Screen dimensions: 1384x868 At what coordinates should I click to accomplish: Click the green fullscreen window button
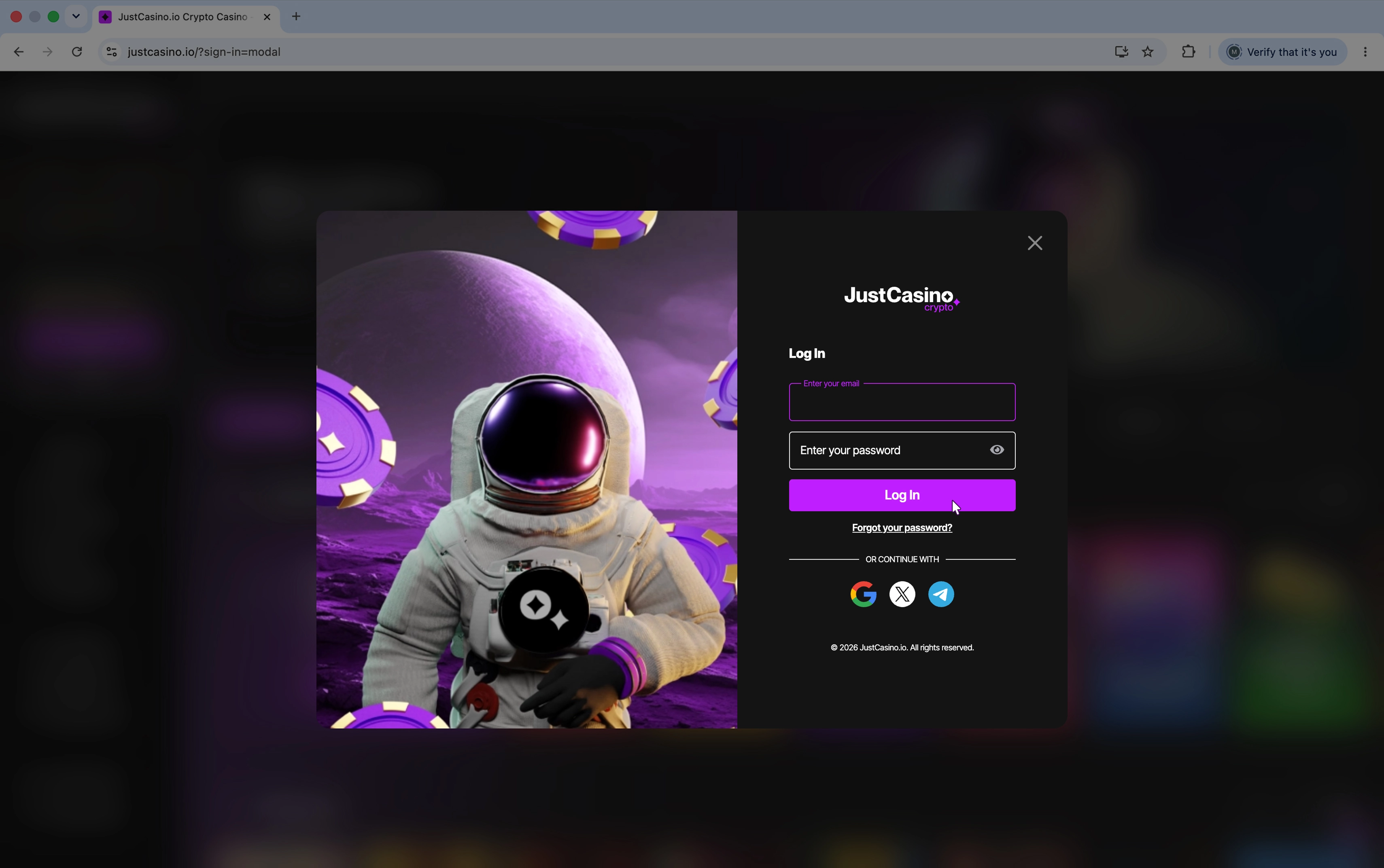53,17
